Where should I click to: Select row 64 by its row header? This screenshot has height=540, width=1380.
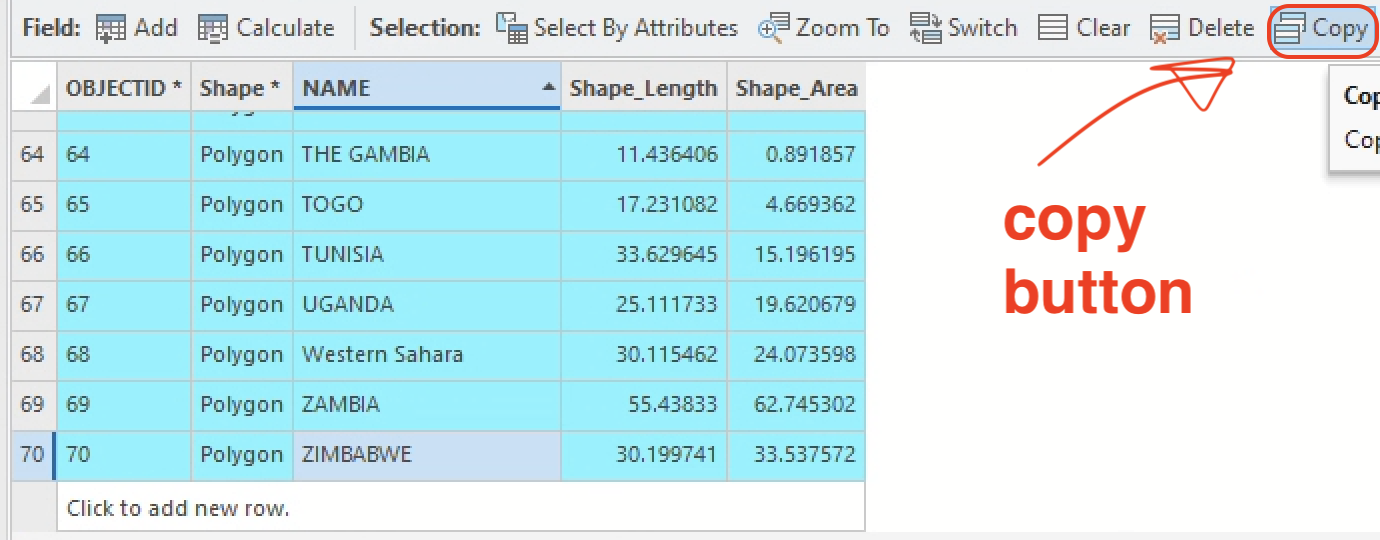33,155
